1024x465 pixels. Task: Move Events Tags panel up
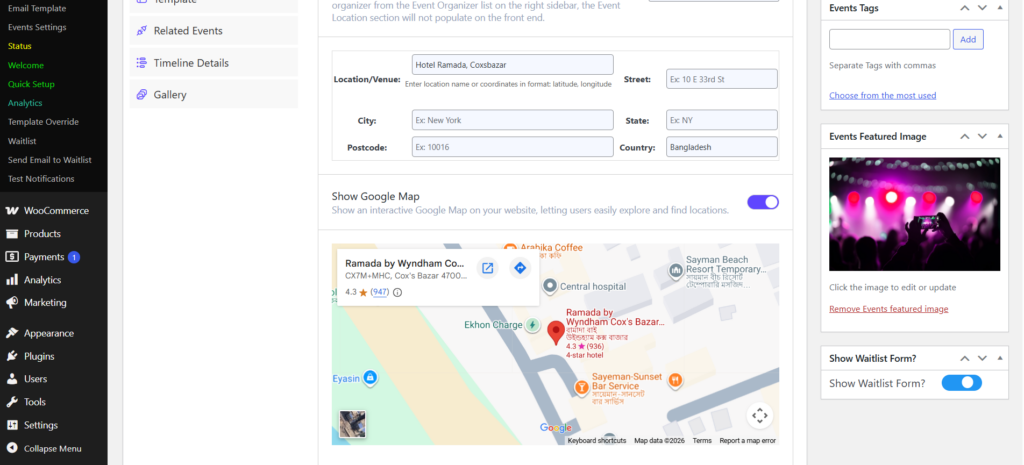(965, 8)
